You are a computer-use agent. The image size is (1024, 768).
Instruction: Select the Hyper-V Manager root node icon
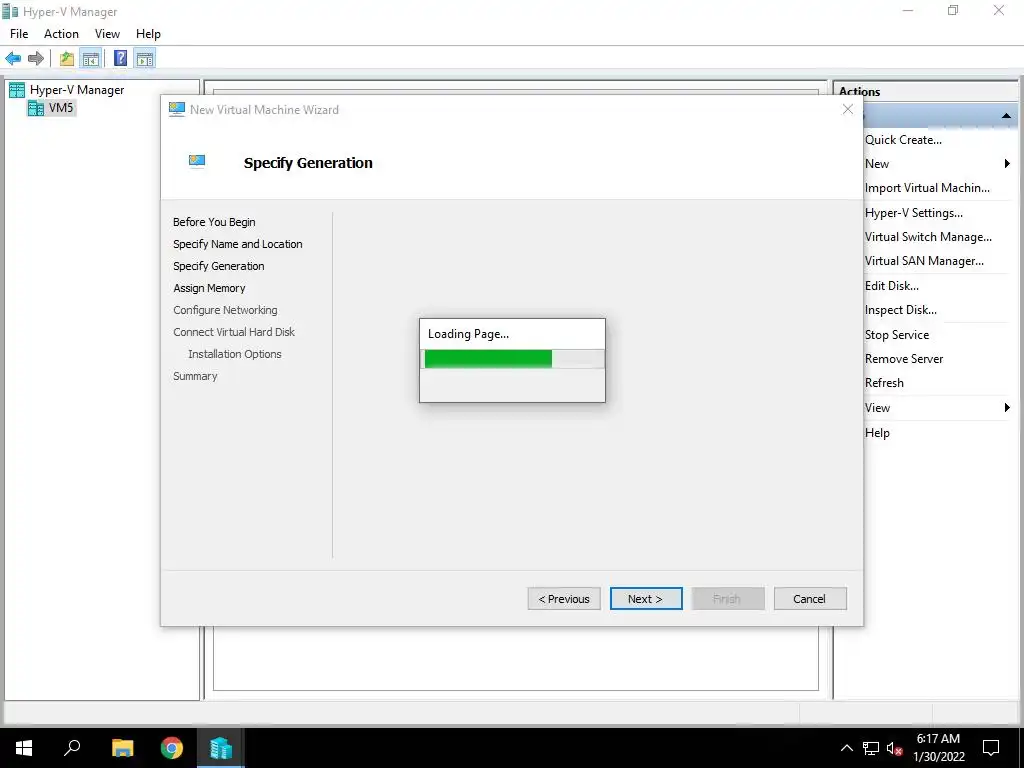coord(17,90)
